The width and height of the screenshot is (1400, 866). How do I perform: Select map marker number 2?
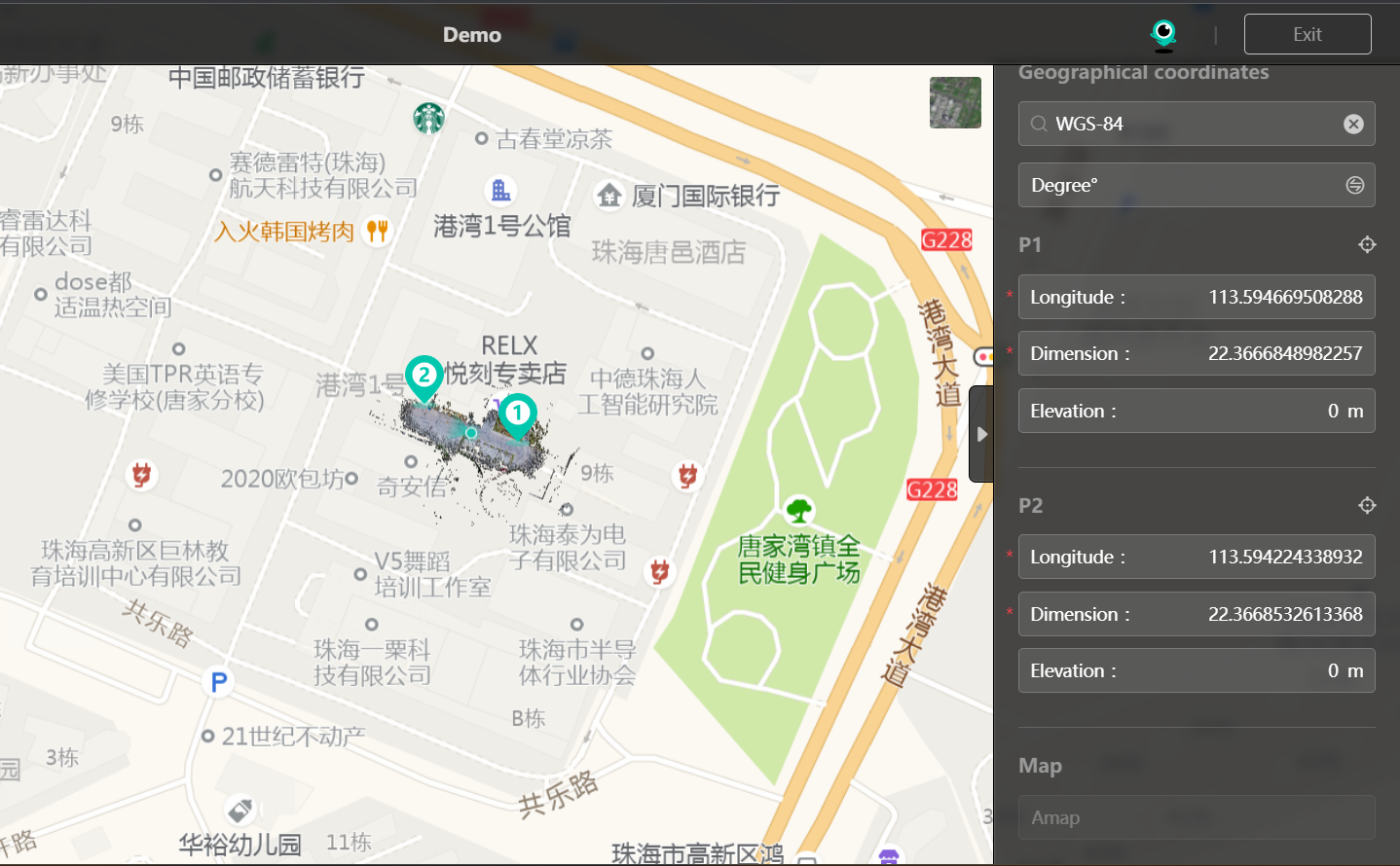point(424,377)
